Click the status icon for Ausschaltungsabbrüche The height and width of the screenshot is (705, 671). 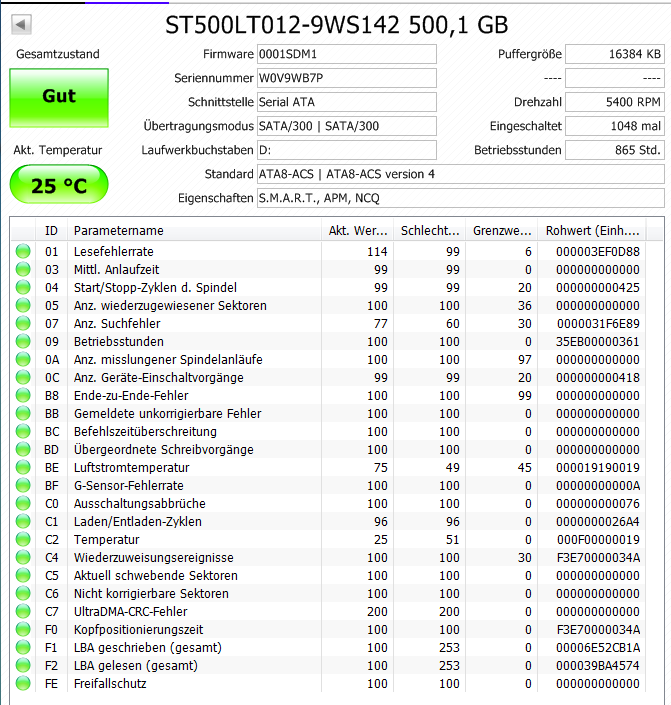23,503
